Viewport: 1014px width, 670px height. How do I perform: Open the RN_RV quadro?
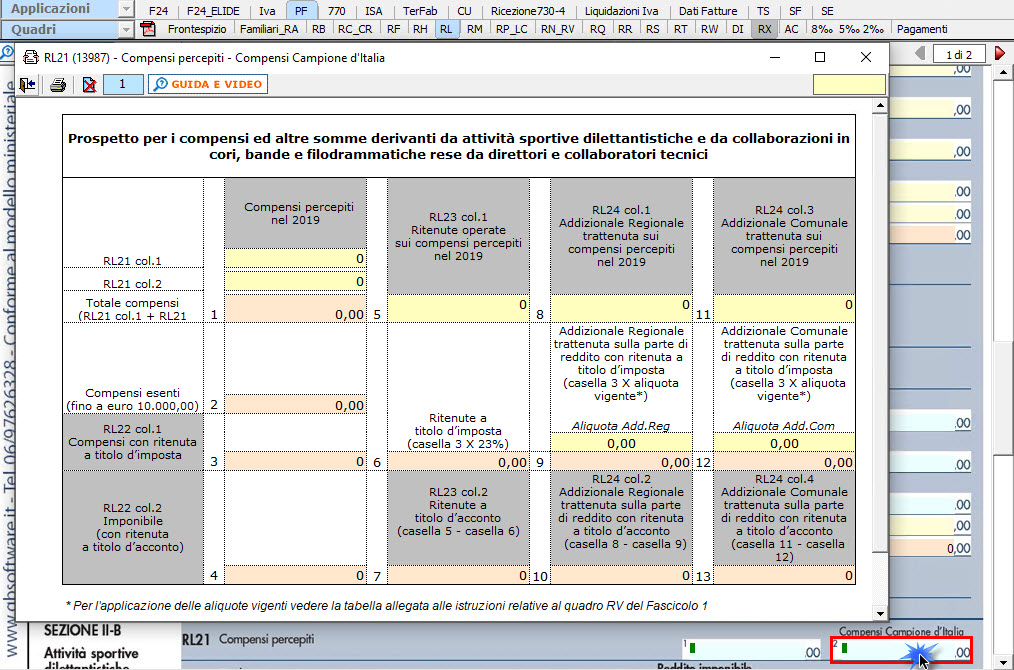pyautogui.click(x=557, y=29)
